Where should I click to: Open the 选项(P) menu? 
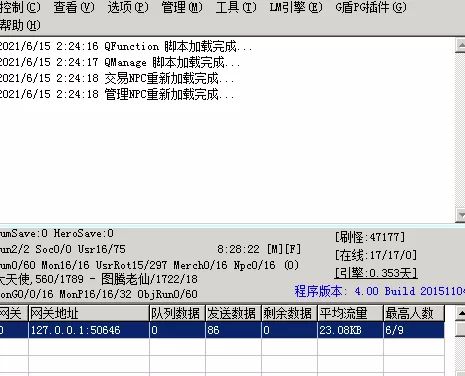(128, 7)
